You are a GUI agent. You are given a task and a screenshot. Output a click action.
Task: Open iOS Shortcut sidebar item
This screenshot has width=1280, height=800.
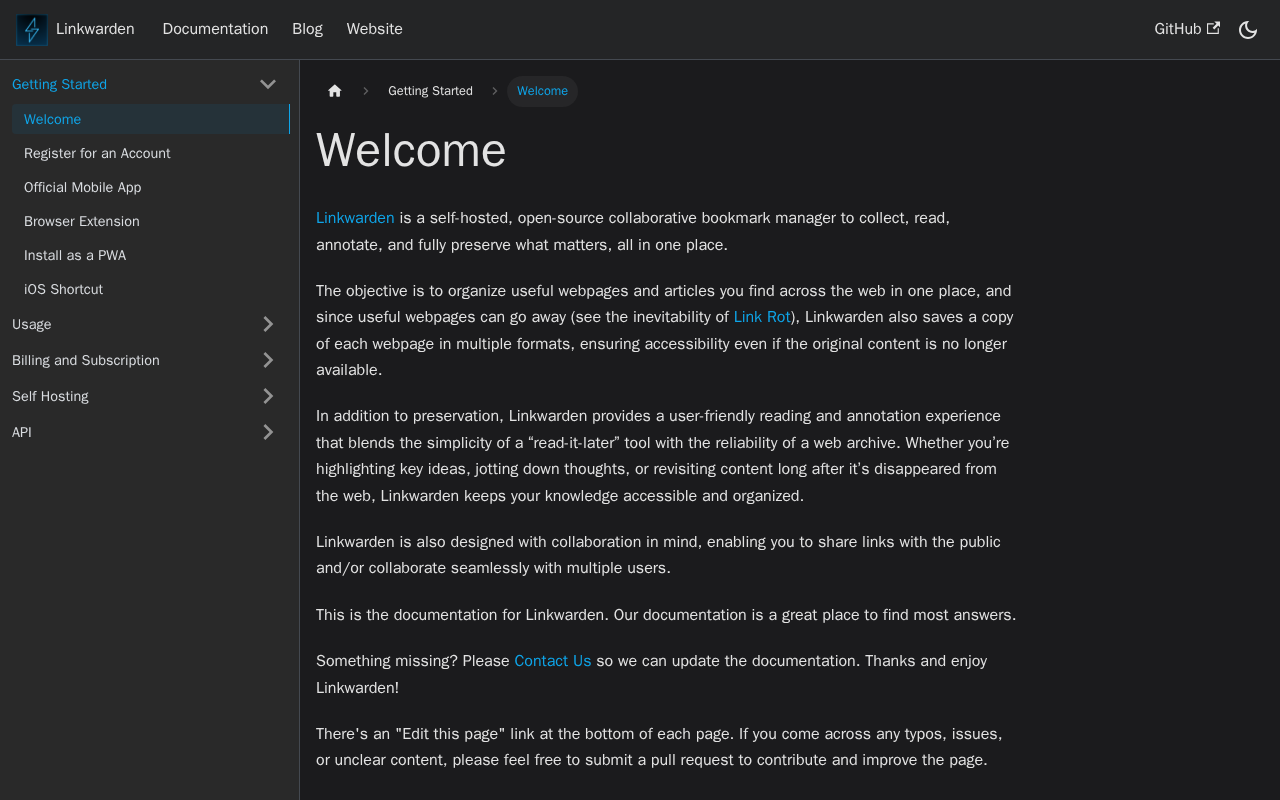pos(63,289)
